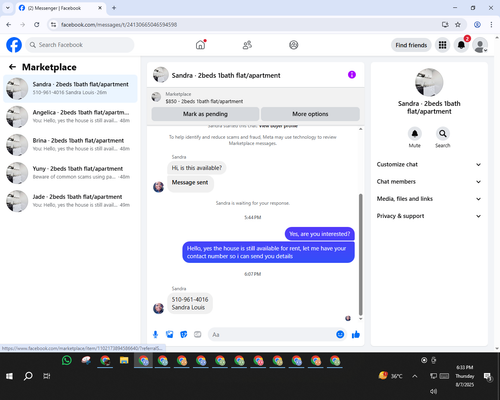Image resolution: width=500 pixels, height=400 pixels.
Task: Choose a sticker icon
Action: 184,334
